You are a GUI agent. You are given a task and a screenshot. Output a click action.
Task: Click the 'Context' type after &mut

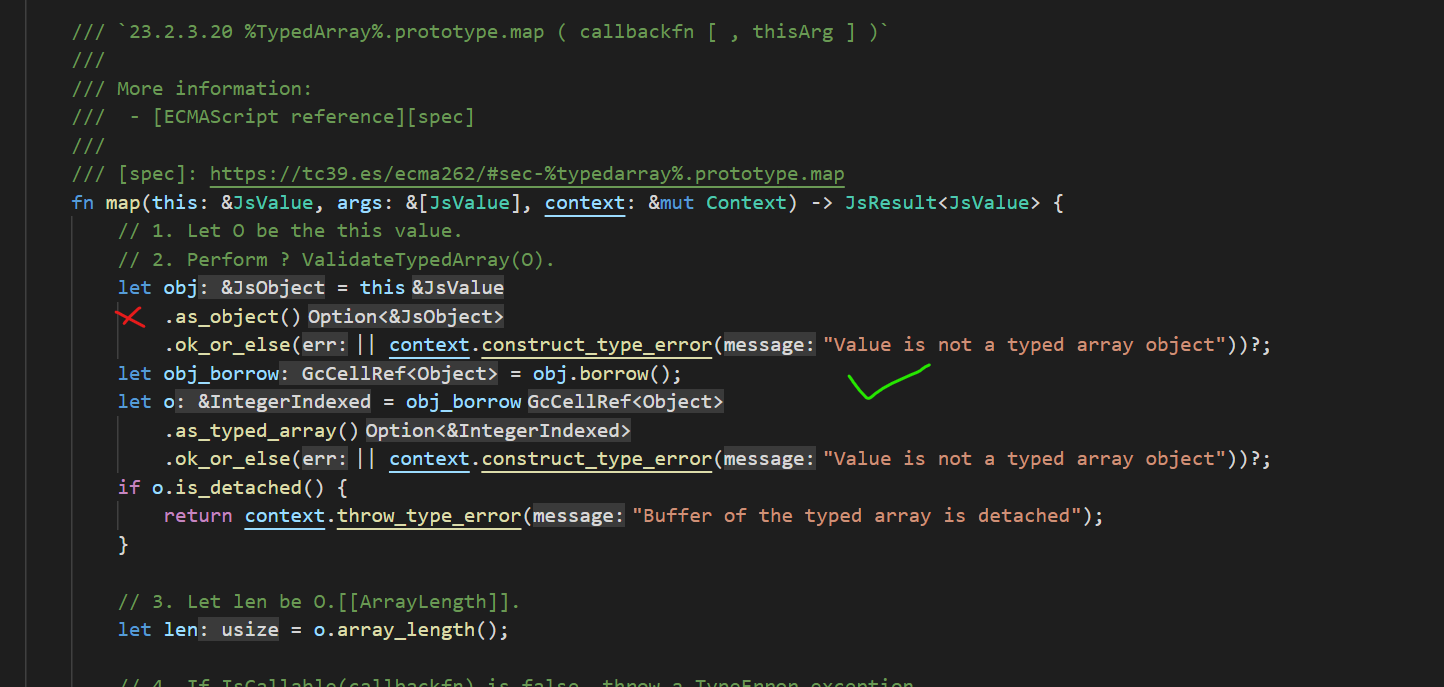(x=746, y=203)
